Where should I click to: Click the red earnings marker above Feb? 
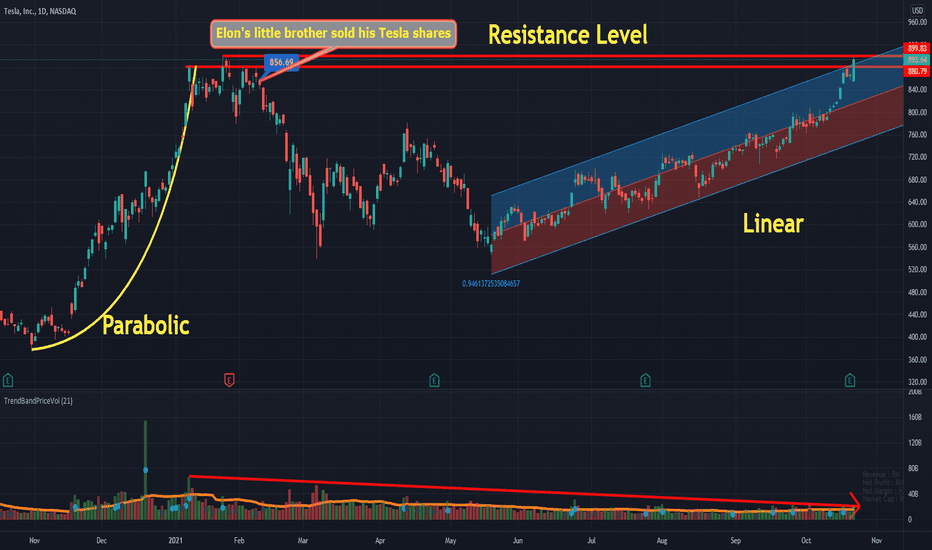point(229,379)
